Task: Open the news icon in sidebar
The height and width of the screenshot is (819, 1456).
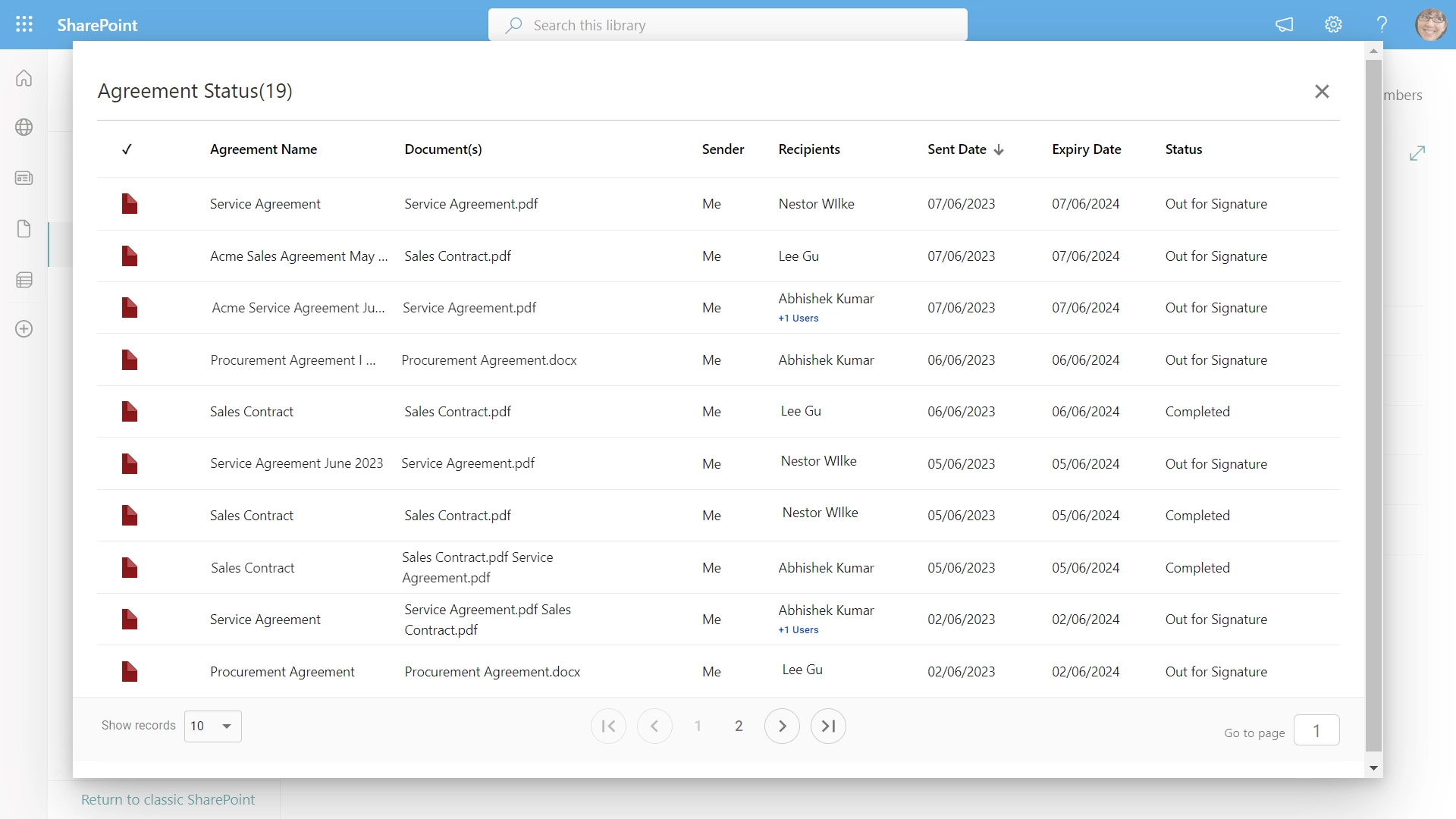Action: pos(24,178)
